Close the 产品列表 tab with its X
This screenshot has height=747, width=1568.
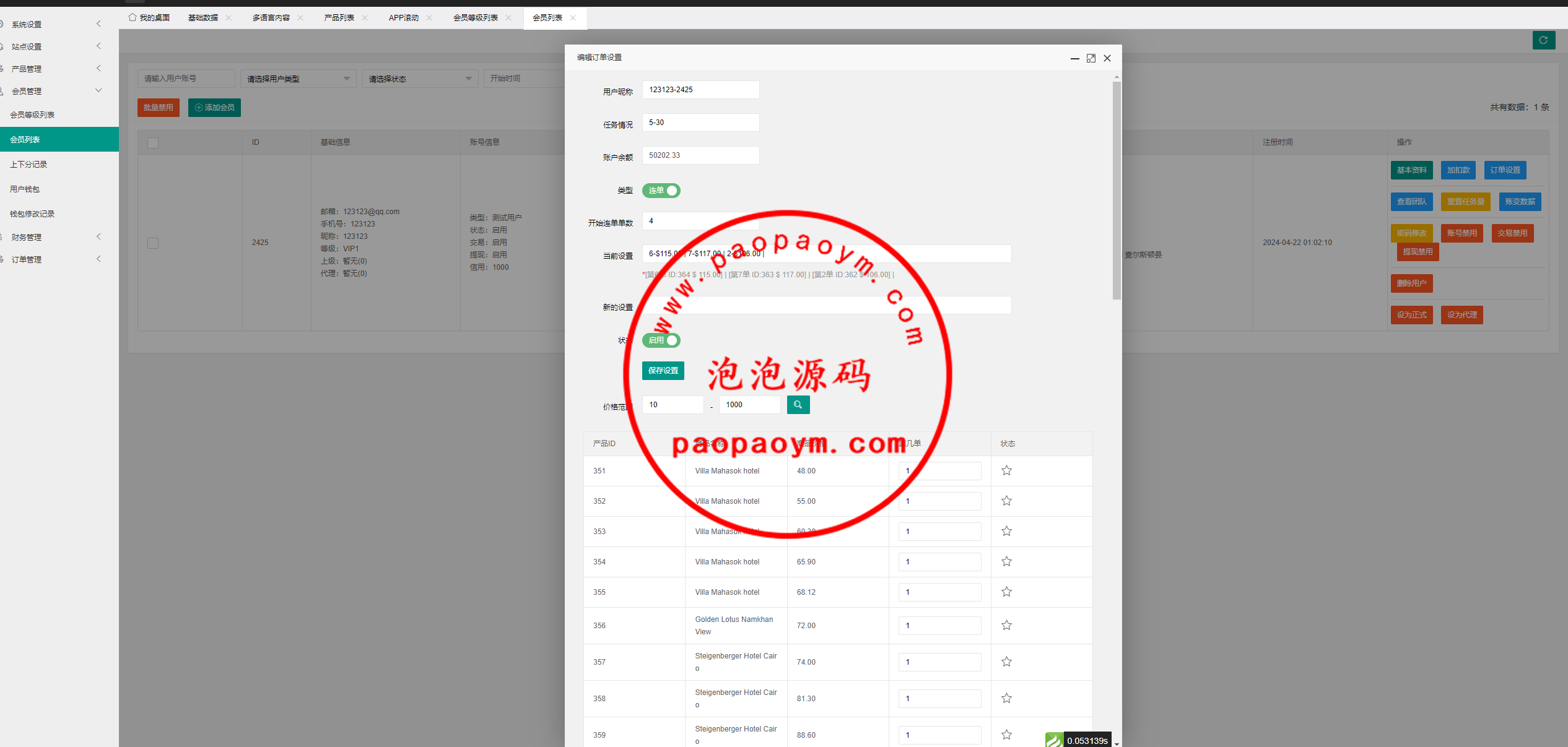click(365, 17)
